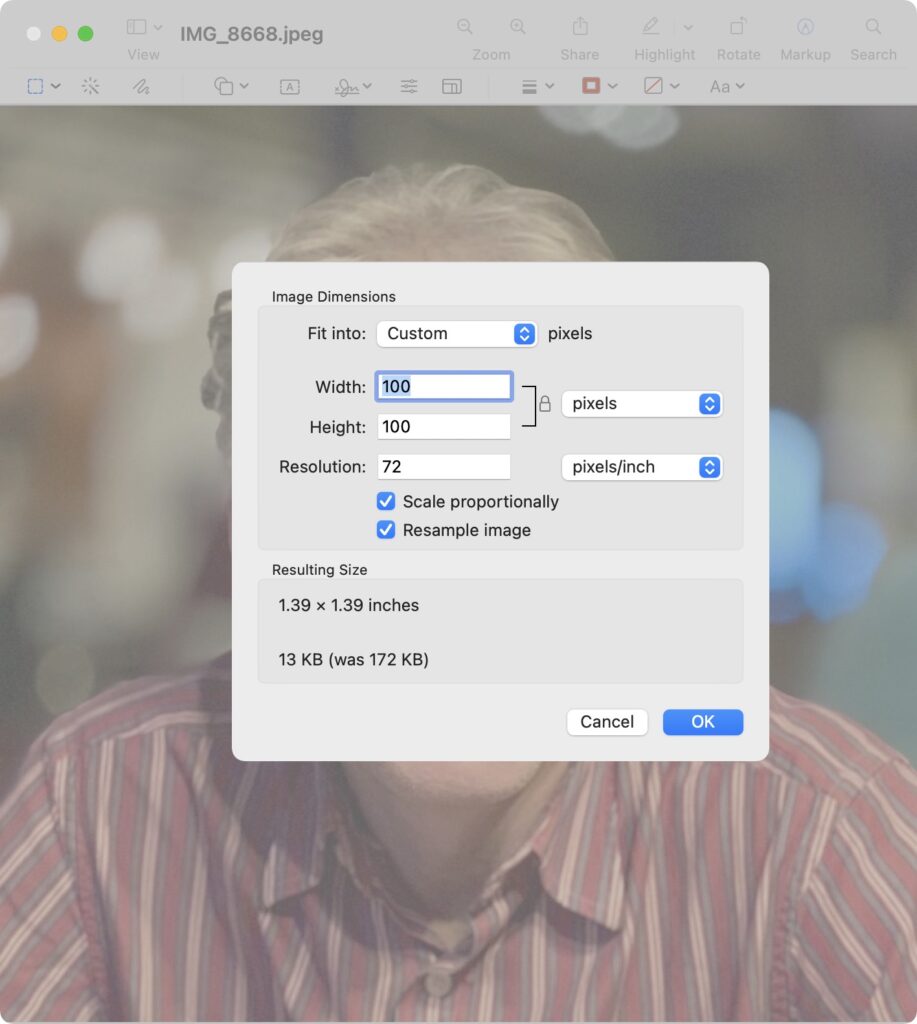
Task: Click the OK button
Action: 702,722
